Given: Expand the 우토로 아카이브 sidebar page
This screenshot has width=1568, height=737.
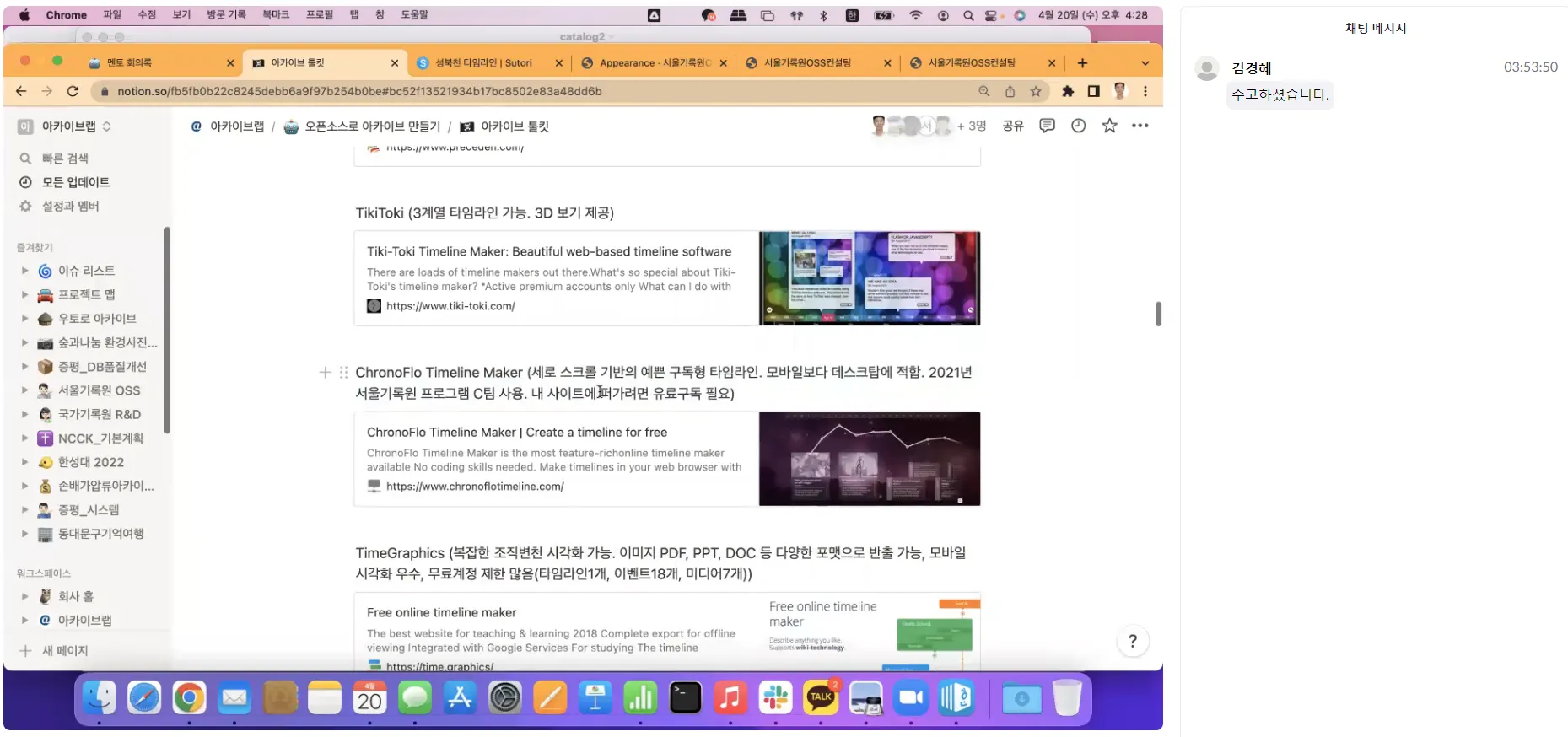Looking at the screenshot, I should (24, 319).
